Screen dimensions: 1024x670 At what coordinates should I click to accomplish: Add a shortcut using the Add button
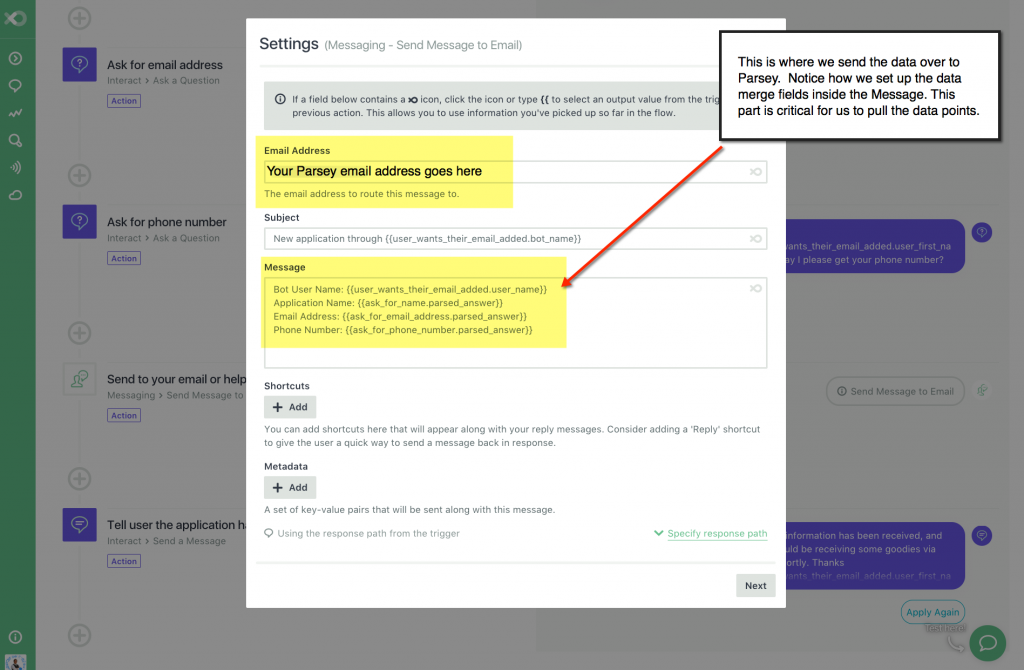click(x=289, y=407)
